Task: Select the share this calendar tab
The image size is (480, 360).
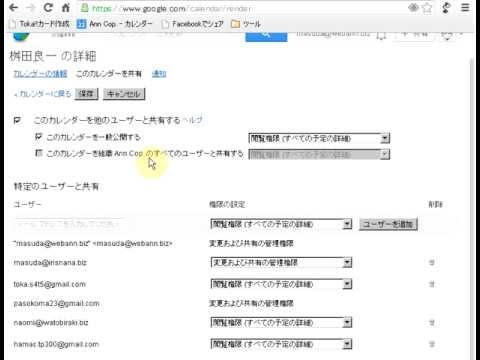Action: pyautogui.click(x=109, y=74)
